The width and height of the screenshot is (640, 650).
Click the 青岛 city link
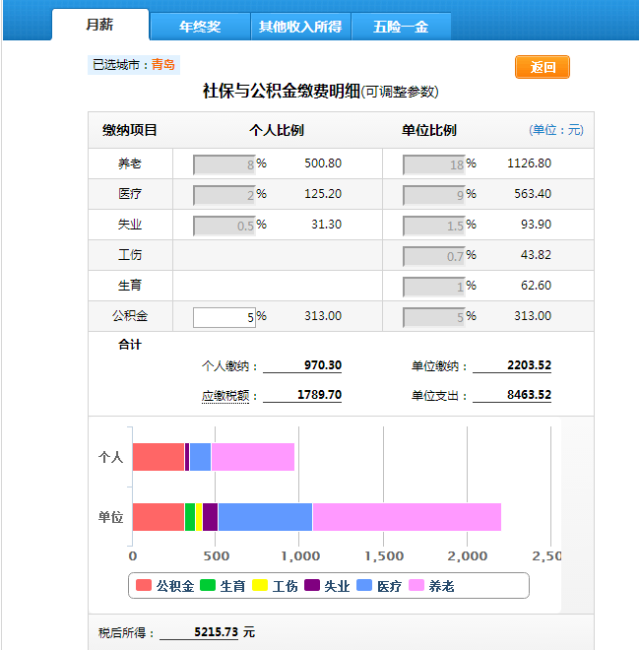click(x=163, y=65)
